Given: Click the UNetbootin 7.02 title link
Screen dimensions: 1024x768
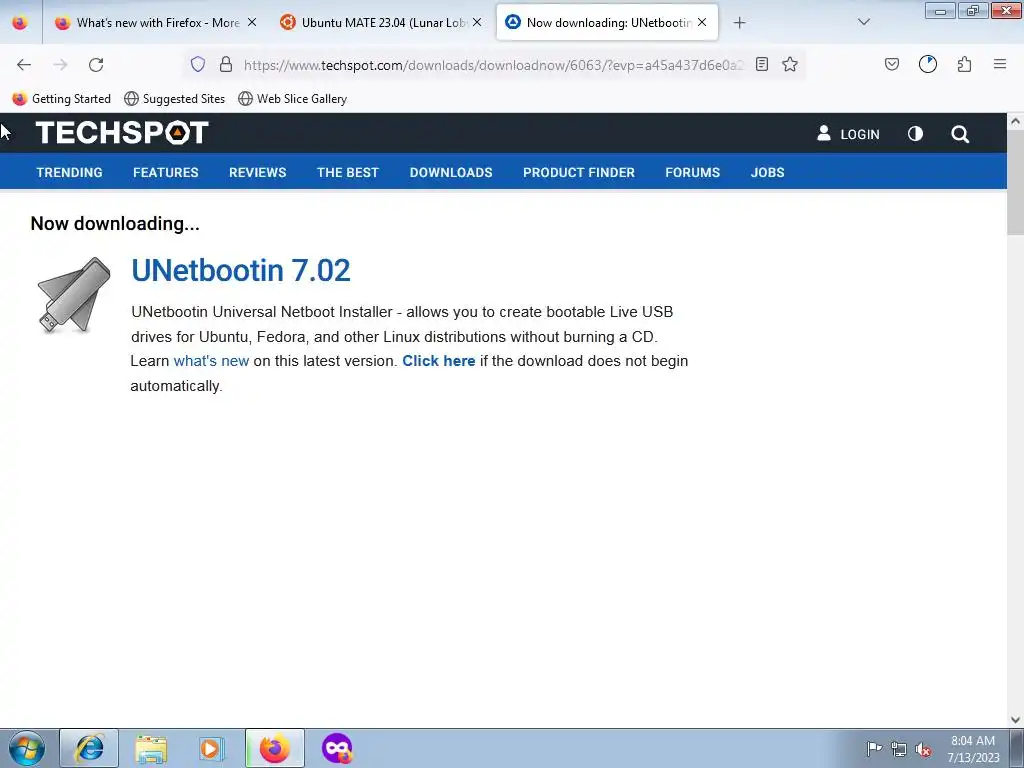Looking at the screenshot, I should [241, 270].
